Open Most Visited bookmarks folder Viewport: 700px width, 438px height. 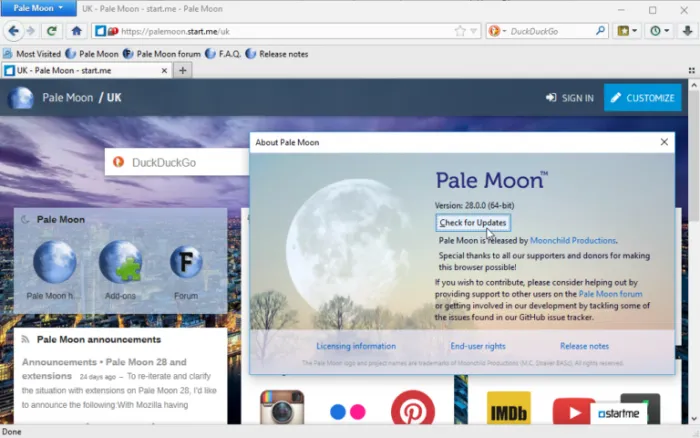tap(32, 54)
